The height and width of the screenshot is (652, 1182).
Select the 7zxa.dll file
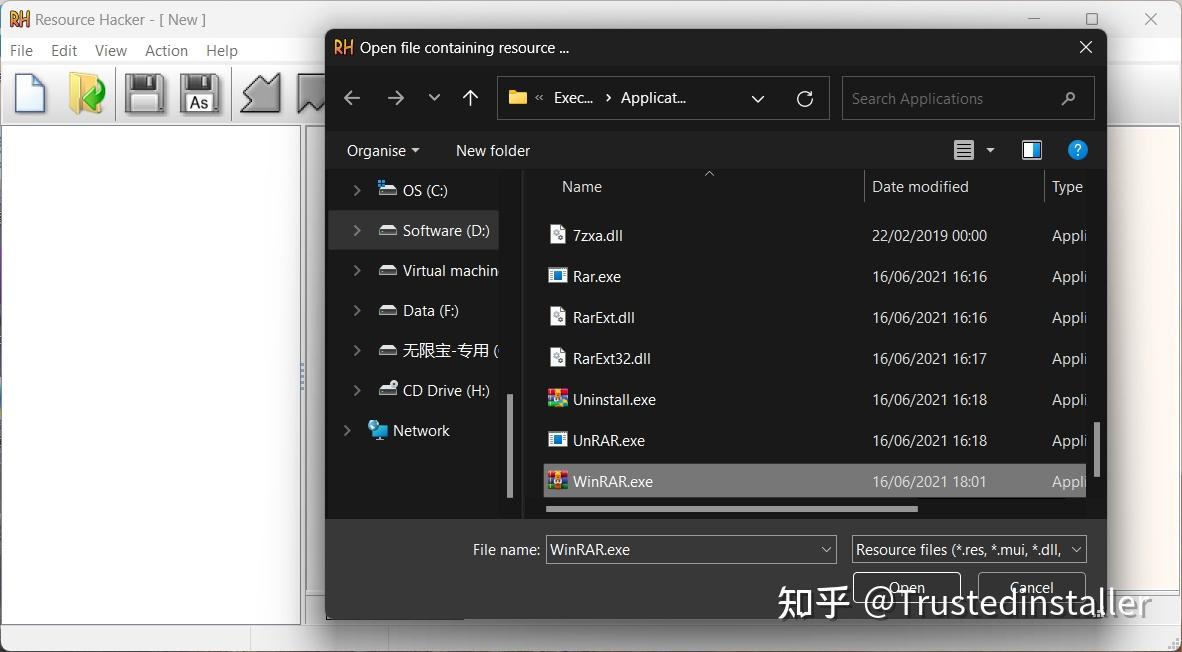pyautogui.click(x=597, y=236)
